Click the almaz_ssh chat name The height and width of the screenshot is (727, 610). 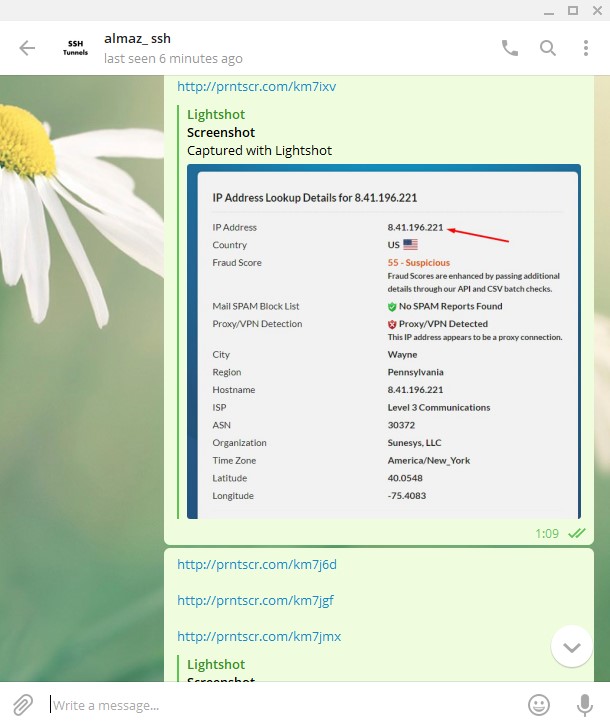point(137,38)
